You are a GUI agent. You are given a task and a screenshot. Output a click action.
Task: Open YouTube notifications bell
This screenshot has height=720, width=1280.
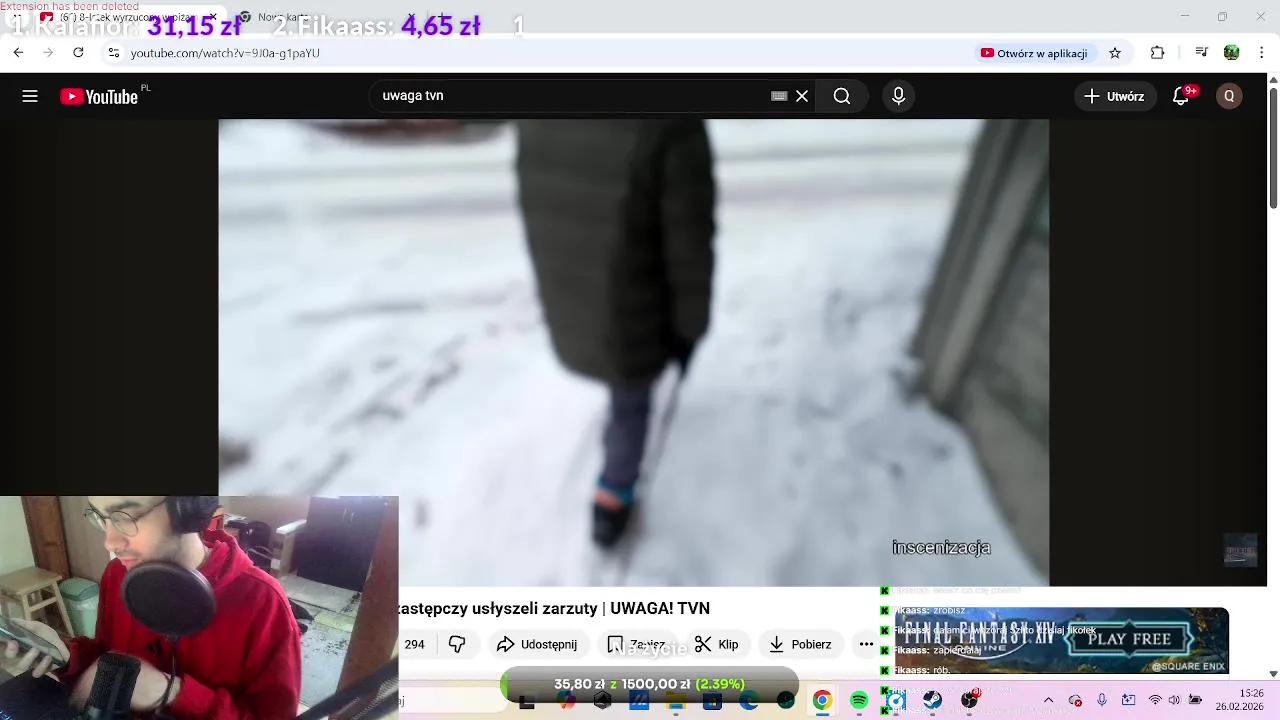[1181, 96]
